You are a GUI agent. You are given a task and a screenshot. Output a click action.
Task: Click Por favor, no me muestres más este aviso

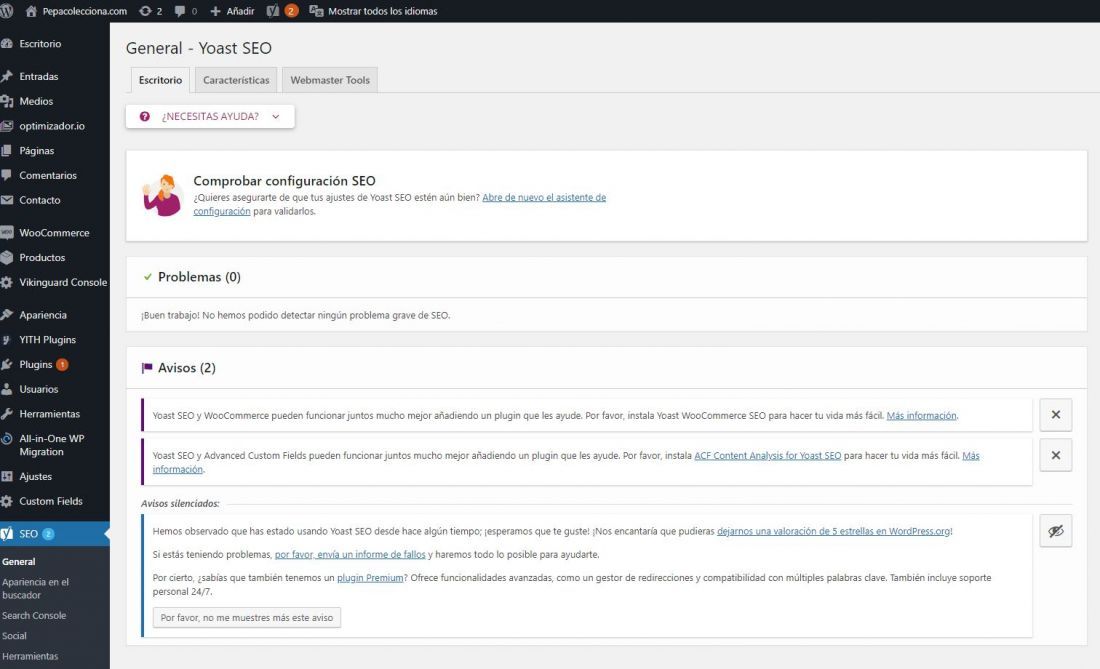(x=247, y=618)
